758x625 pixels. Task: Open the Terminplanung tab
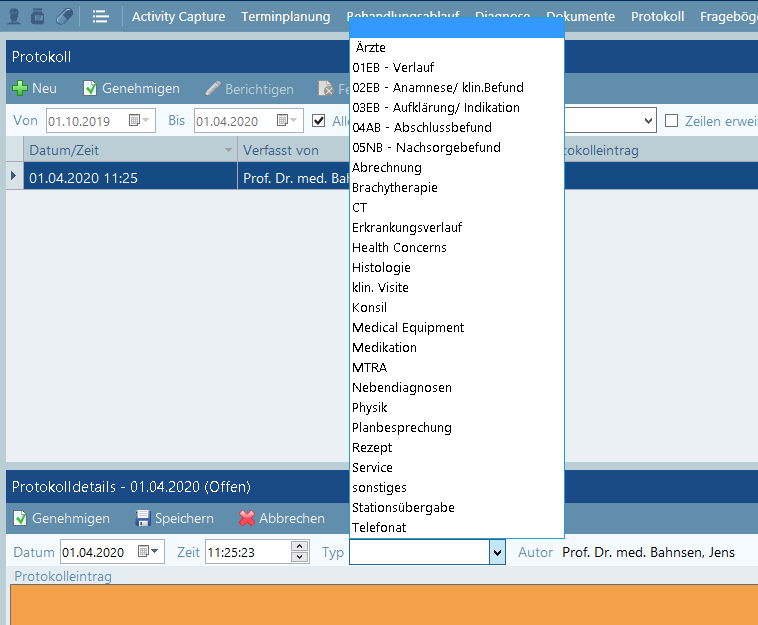283,17
